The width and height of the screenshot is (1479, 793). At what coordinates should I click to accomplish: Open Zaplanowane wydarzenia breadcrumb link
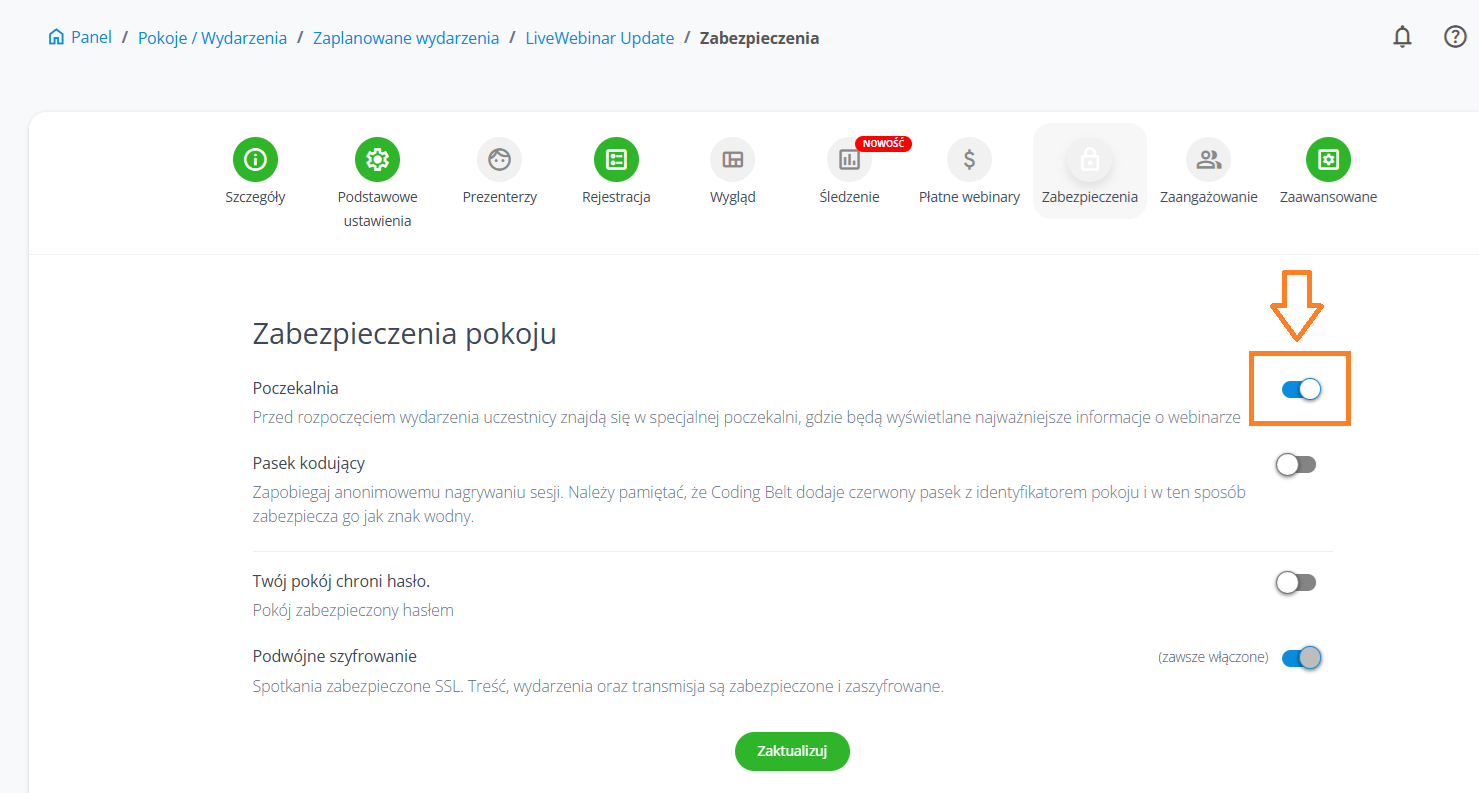click(x=406, y=38)
